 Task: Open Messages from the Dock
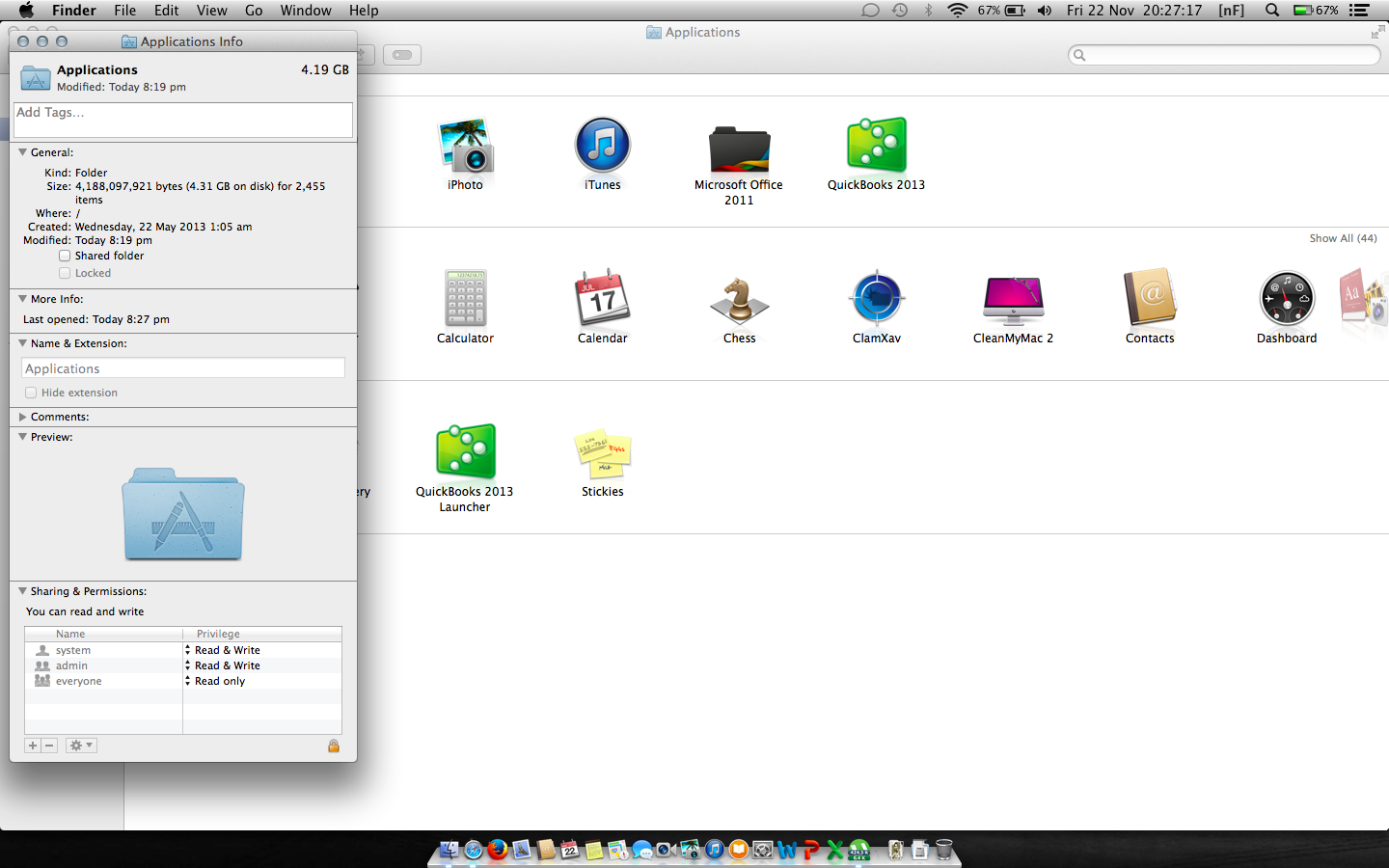642,850
